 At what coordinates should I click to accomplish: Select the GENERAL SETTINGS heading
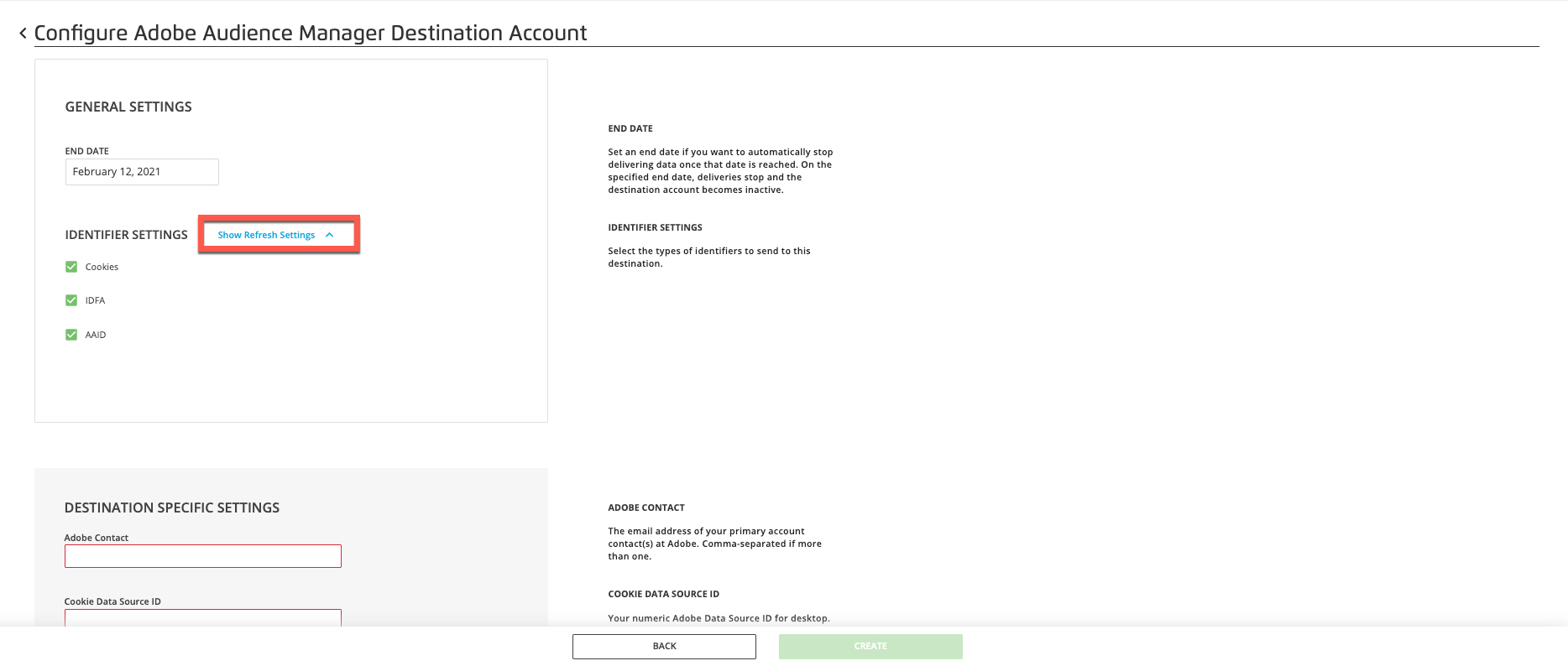point(128,107)
